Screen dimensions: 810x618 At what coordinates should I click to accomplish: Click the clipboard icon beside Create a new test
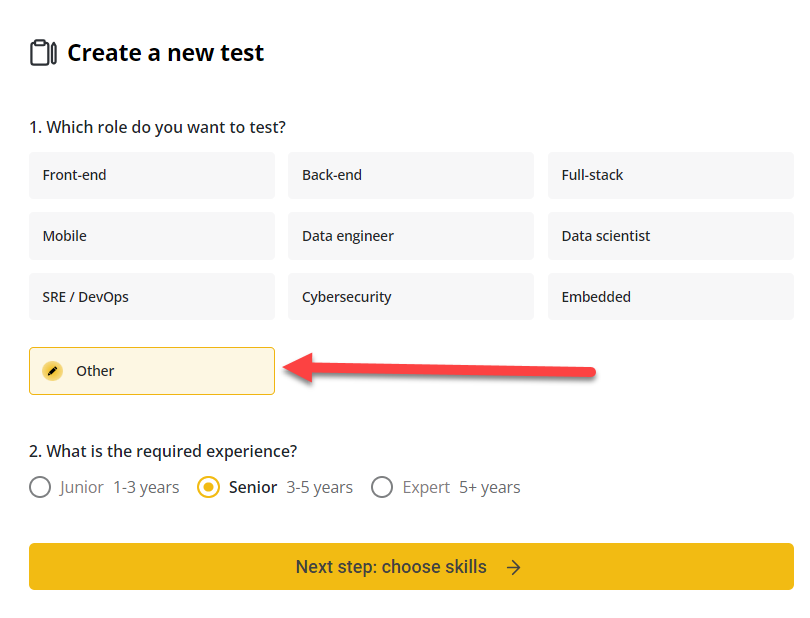[x=43, y=53]
